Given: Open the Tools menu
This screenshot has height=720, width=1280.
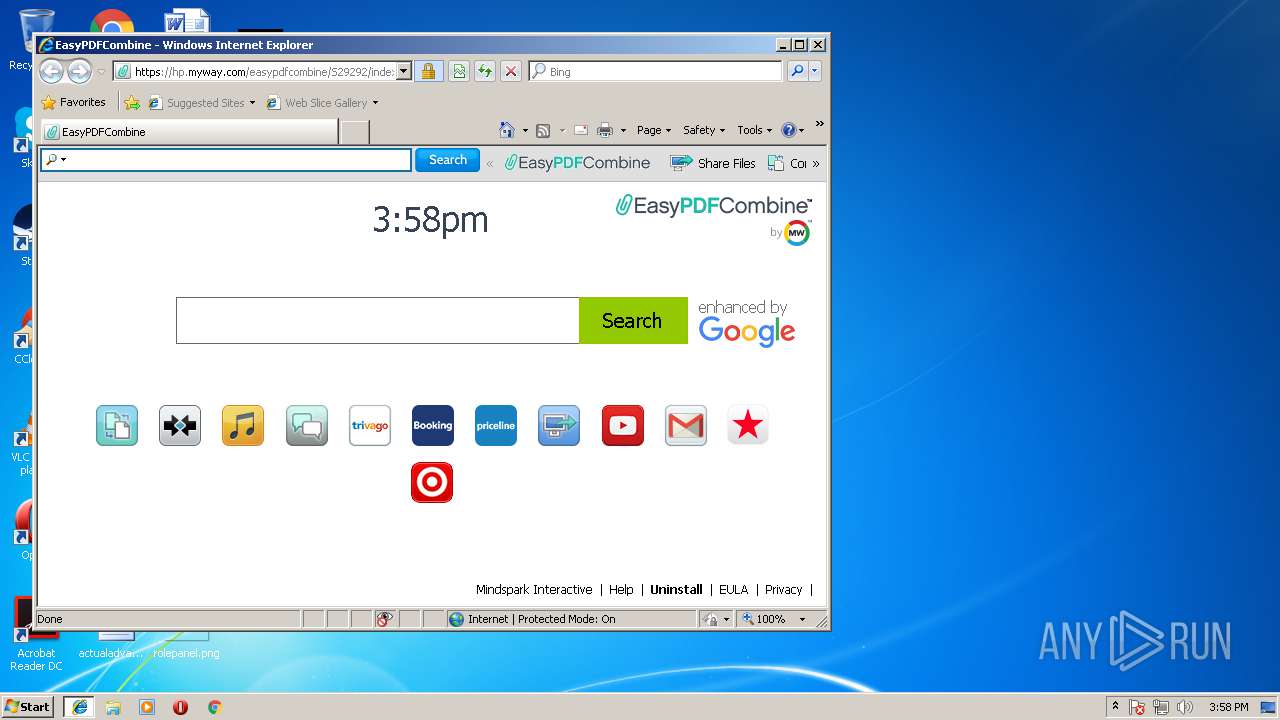Looking at the screenshot, I should click(755, 130).
